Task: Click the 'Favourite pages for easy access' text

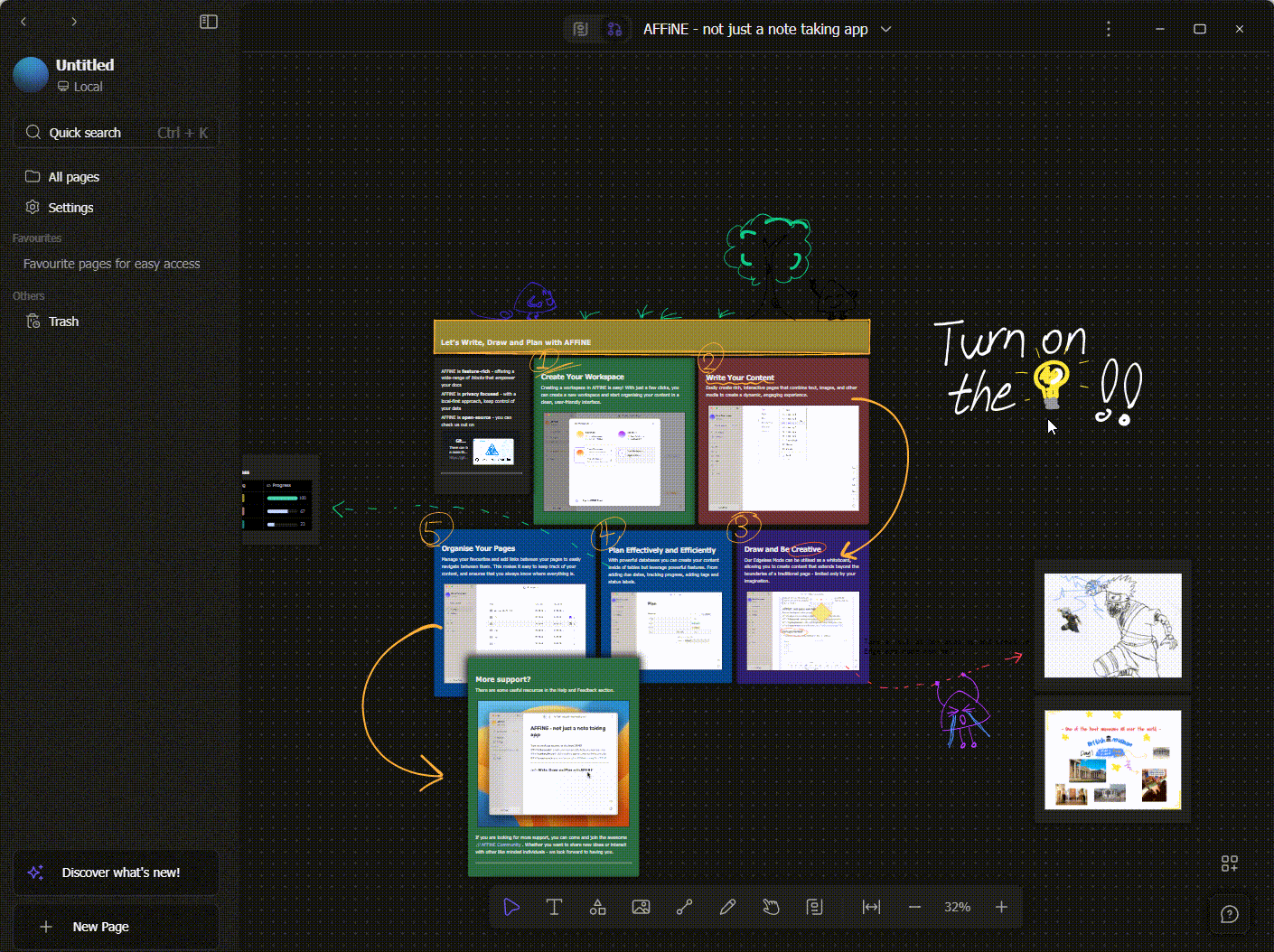Action: click(112, 264)
